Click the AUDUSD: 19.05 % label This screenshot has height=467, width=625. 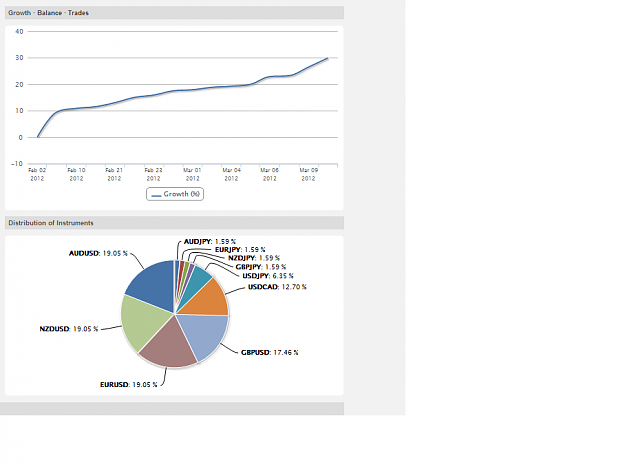(x=98, y=253)
